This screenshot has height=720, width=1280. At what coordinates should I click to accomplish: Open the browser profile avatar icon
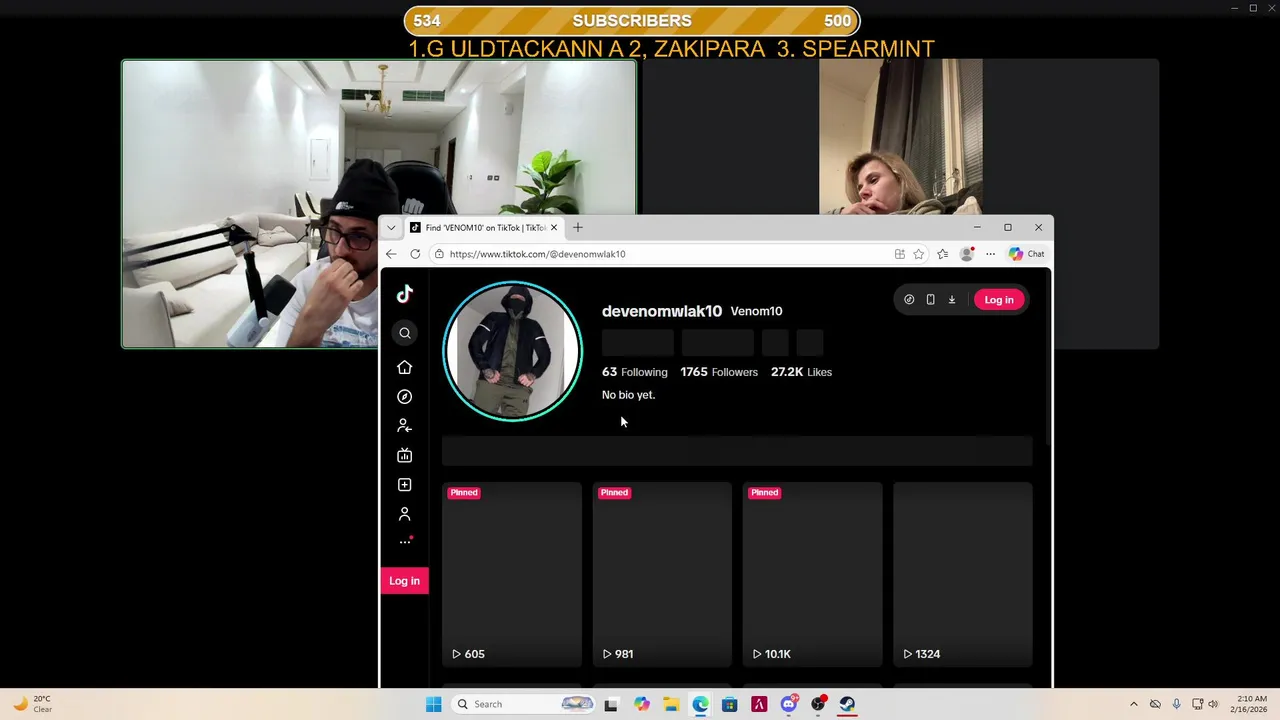966,254
